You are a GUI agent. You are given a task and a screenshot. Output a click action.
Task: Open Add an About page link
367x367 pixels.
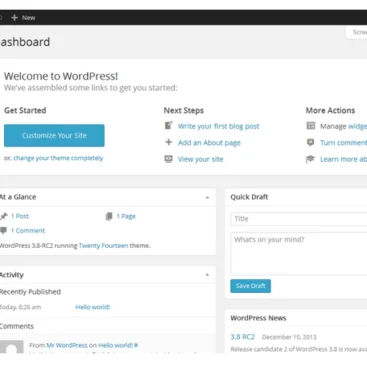pyautogui.click(x=209, y=143)
